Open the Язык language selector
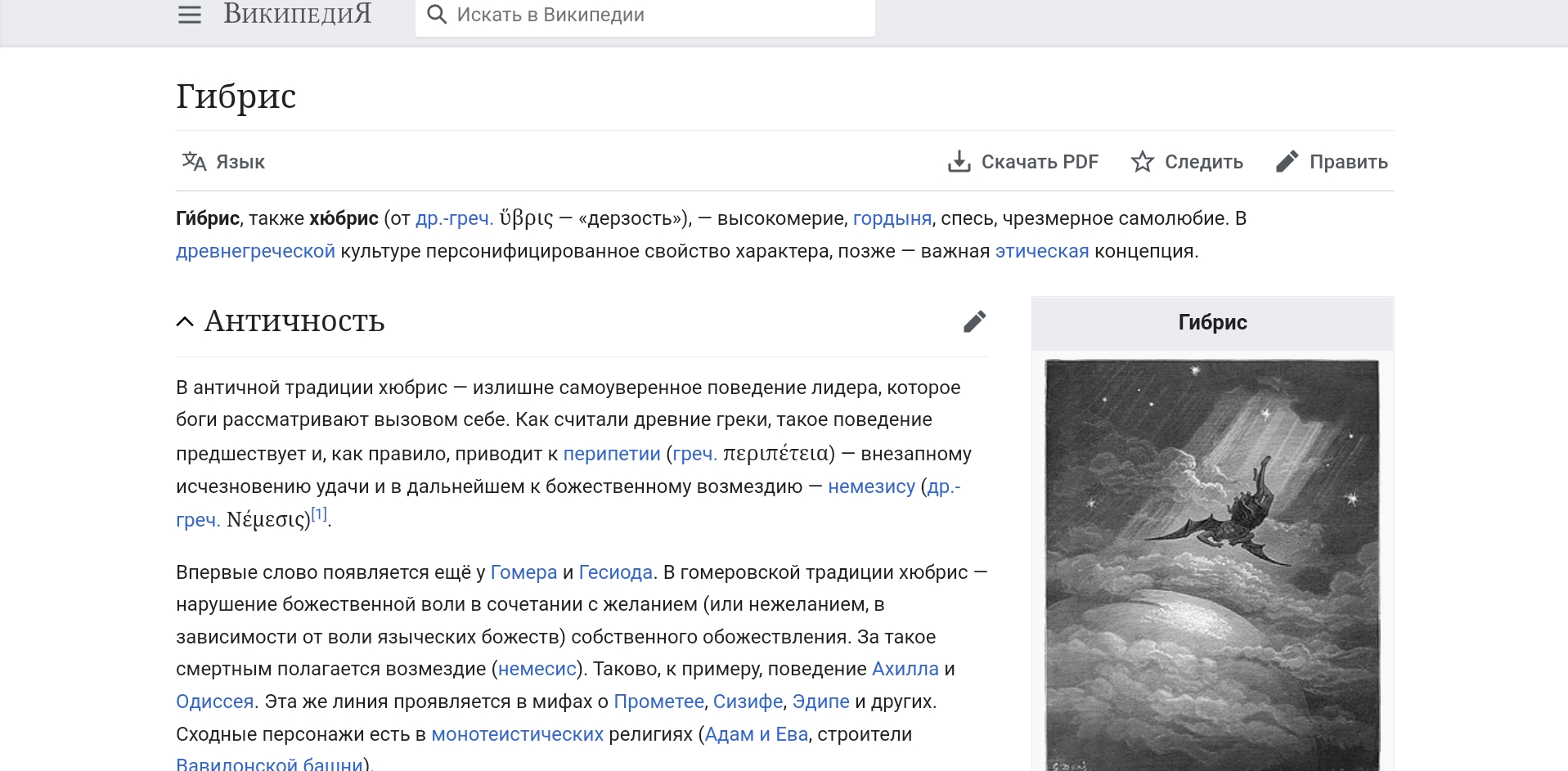 pos(223,162)
